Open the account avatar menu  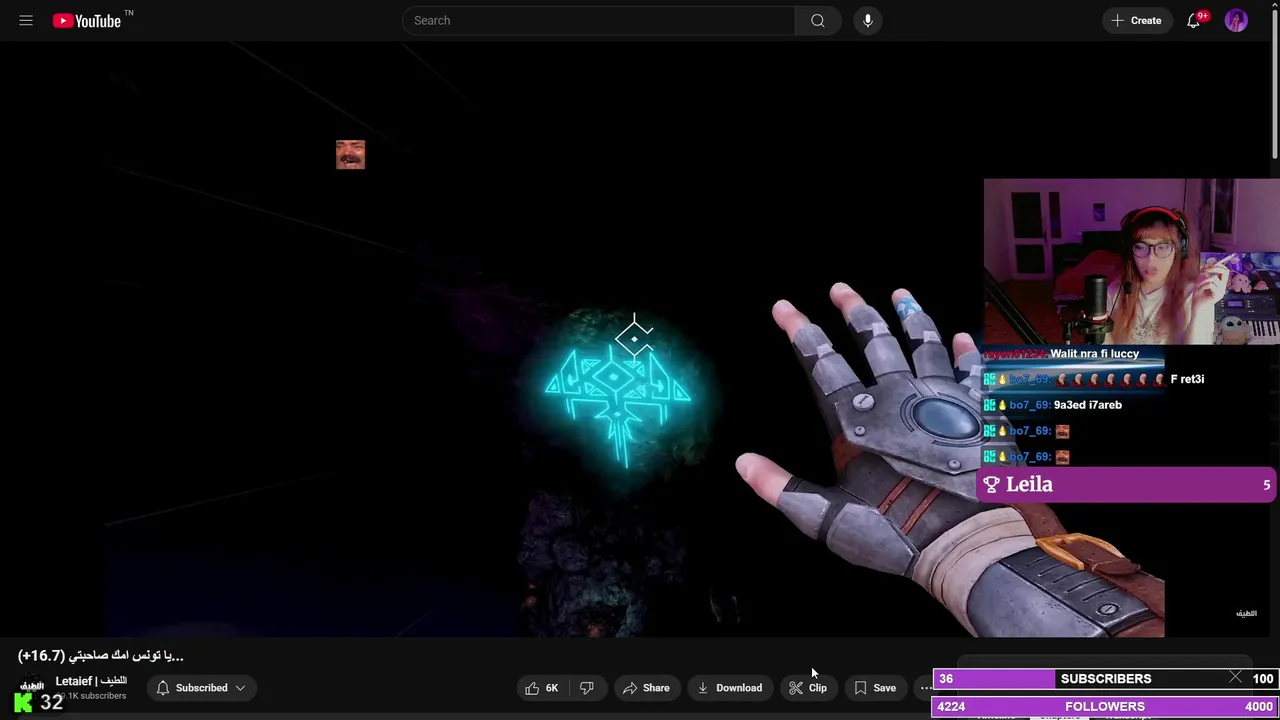coord(1236,20)
